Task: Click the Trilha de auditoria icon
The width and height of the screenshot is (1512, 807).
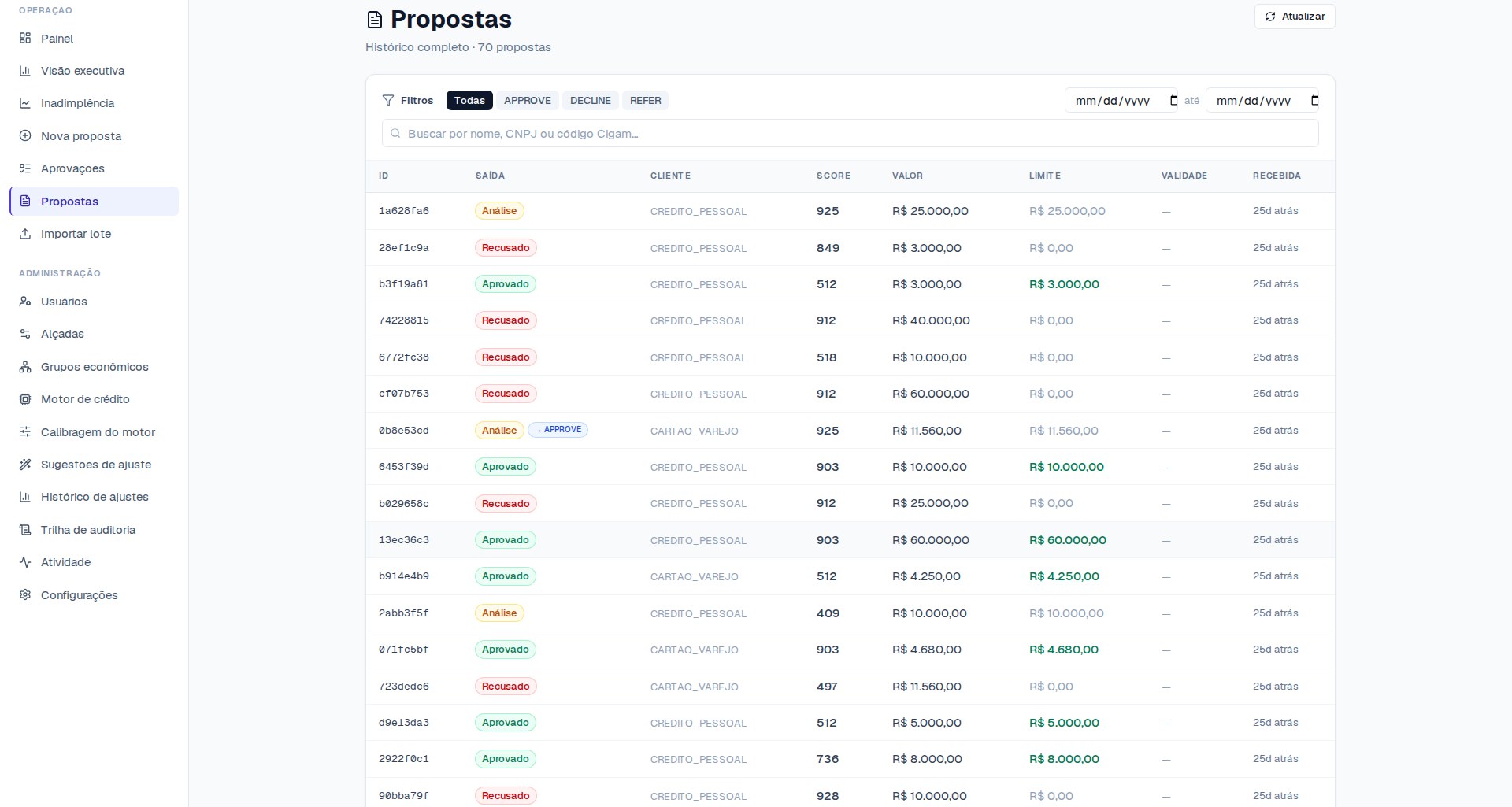Action: click(x=25, y=530)
